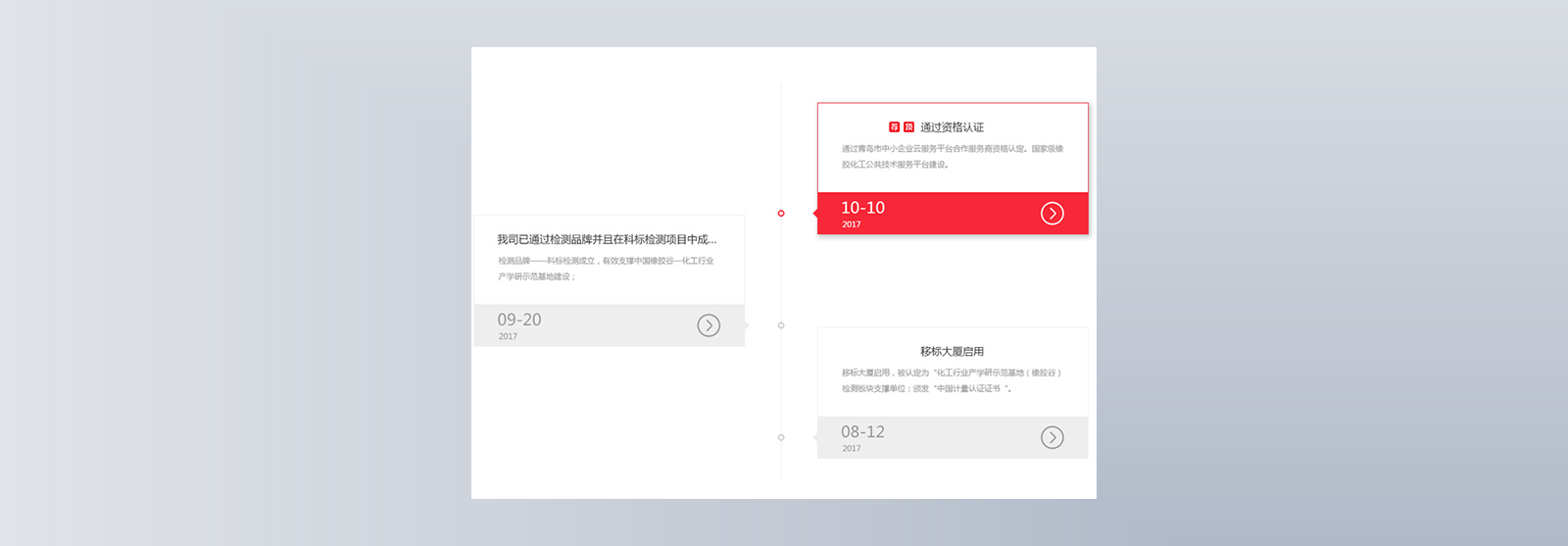This screenshot has width=1568, height=546.
Task: Click the 2017 label under 09-20
Action: [508, 336]
